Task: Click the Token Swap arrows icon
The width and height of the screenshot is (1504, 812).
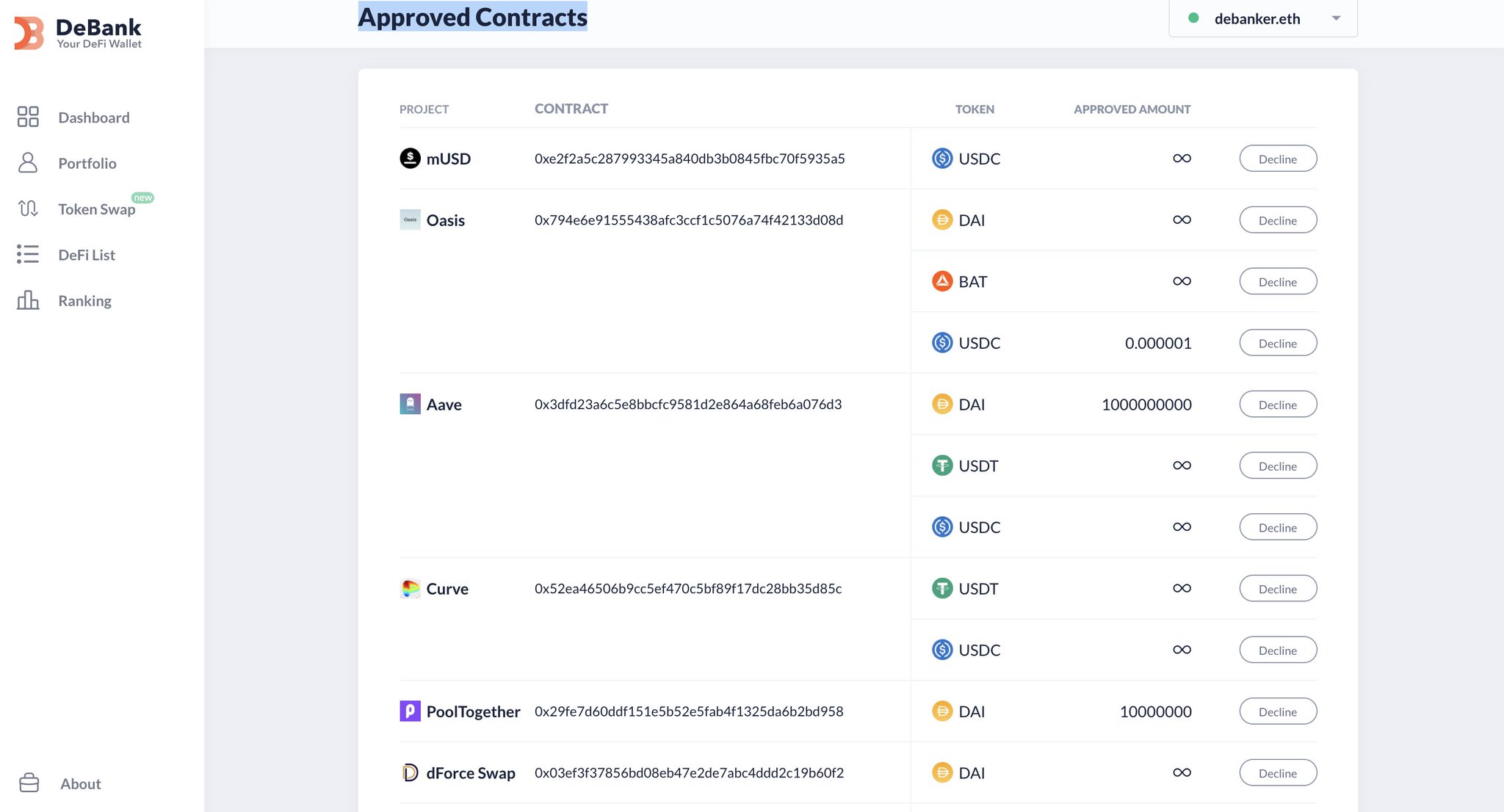Action: (x=28, y=209)
